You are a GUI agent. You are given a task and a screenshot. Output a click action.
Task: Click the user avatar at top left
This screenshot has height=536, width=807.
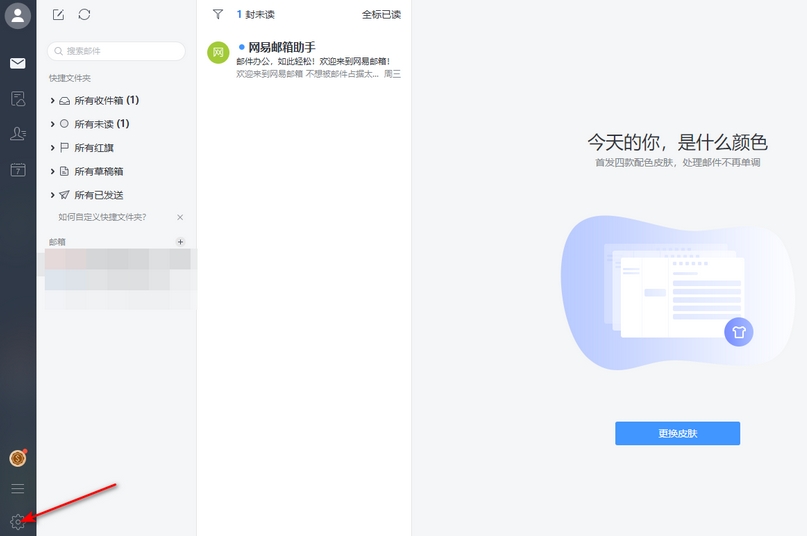click(x=18, y=16)
